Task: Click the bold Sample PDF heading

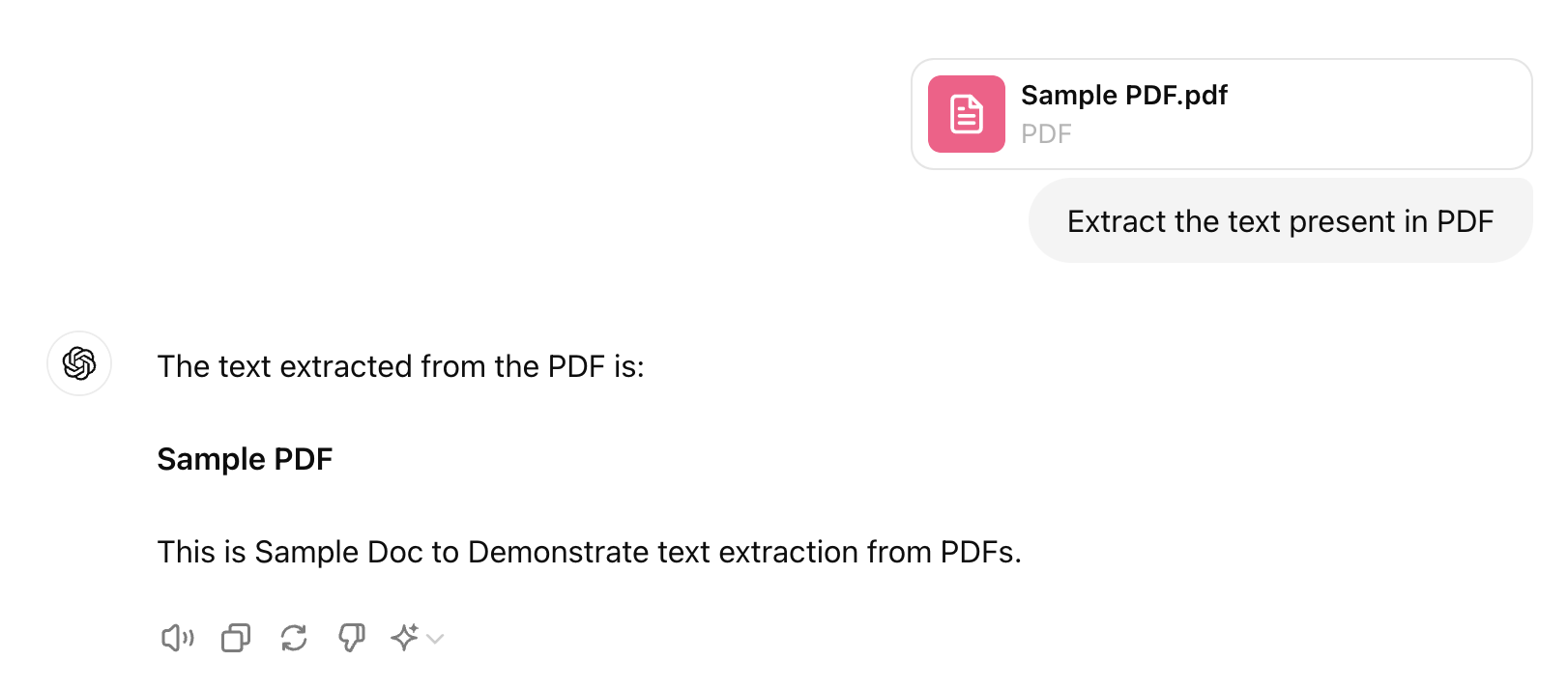Action: [245, 459]
